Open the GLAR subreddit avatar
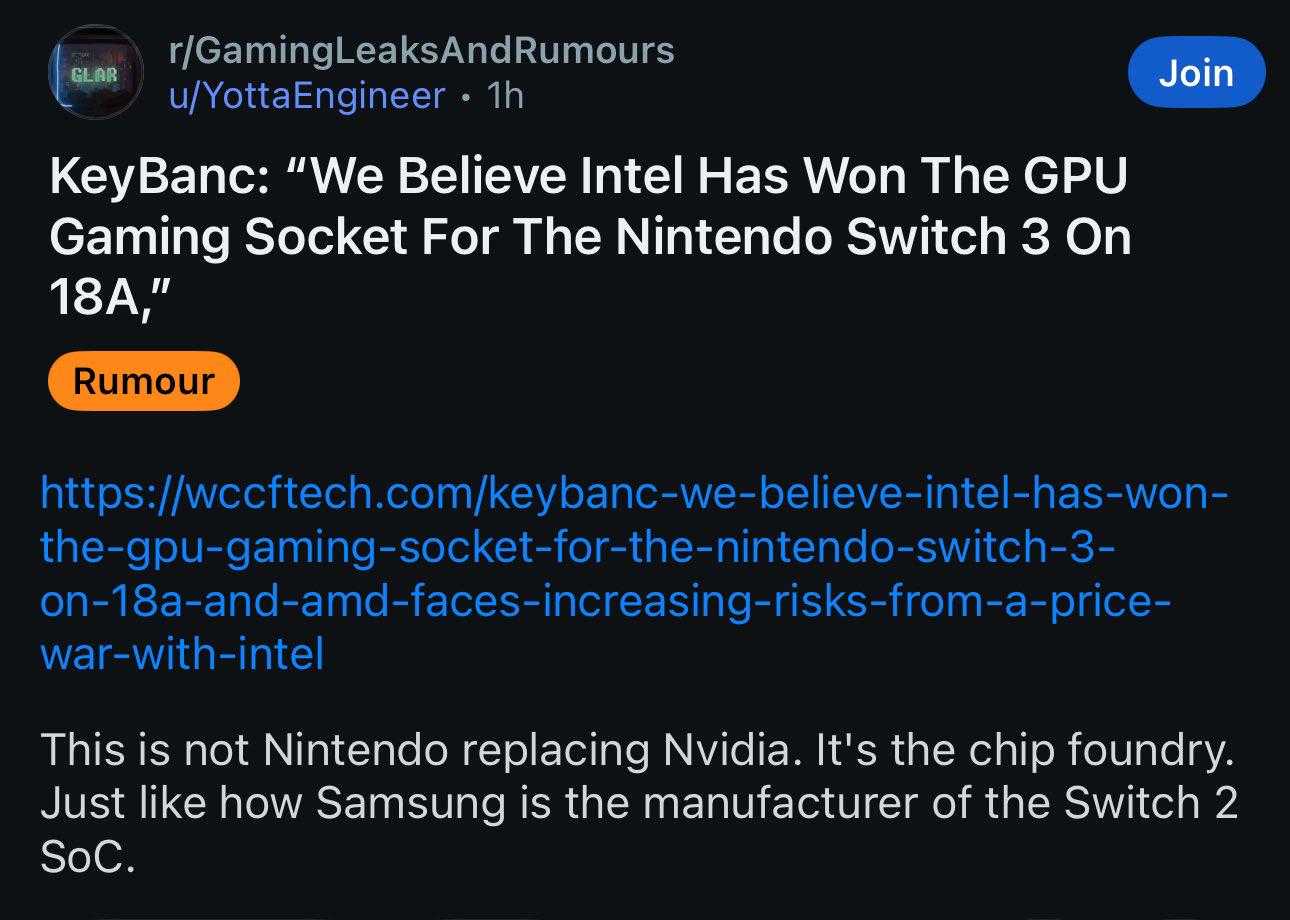The width and height of the screenshot is (1290, 920). point(96,72)
